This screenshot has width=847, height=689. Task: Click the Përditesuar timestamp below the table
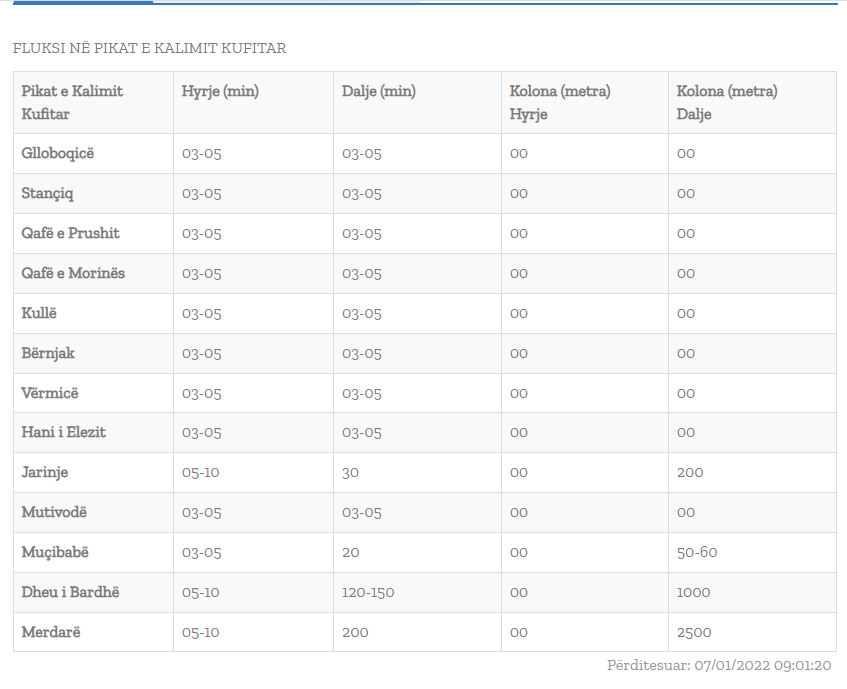719,665
